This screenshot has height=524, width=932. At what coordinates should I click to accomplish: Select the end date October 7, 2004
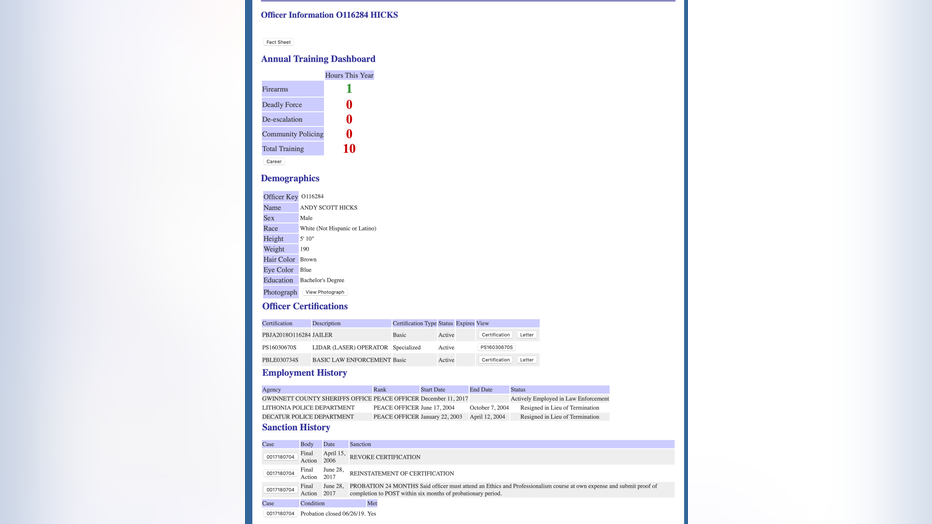(x=489, y=408)
